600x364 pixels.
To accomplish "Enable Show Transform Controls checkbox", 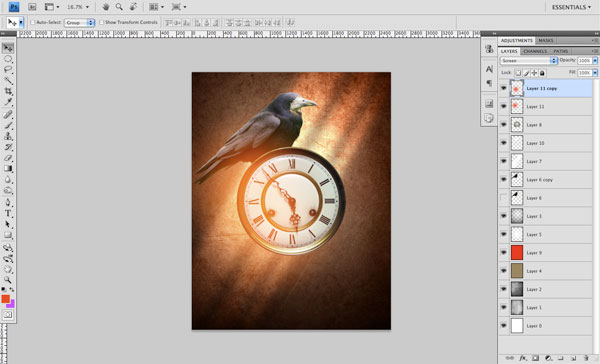I will tap(101, 23).
